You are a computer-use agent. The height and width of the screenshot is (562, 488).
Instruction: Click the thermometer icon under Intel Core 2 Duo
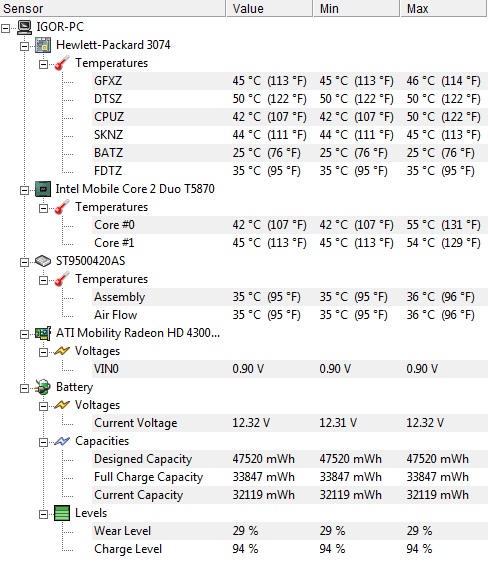[62, 207]
